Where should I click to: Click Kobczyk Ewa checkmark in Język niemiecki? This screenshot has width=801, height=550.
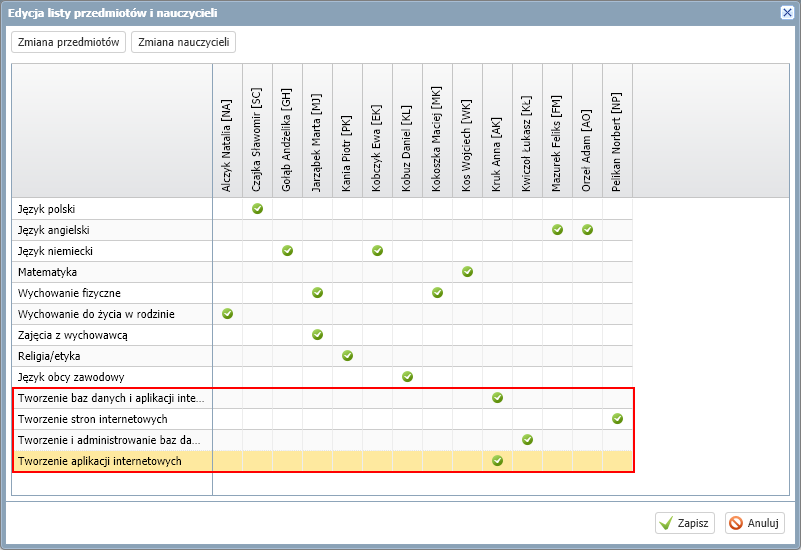378,251
